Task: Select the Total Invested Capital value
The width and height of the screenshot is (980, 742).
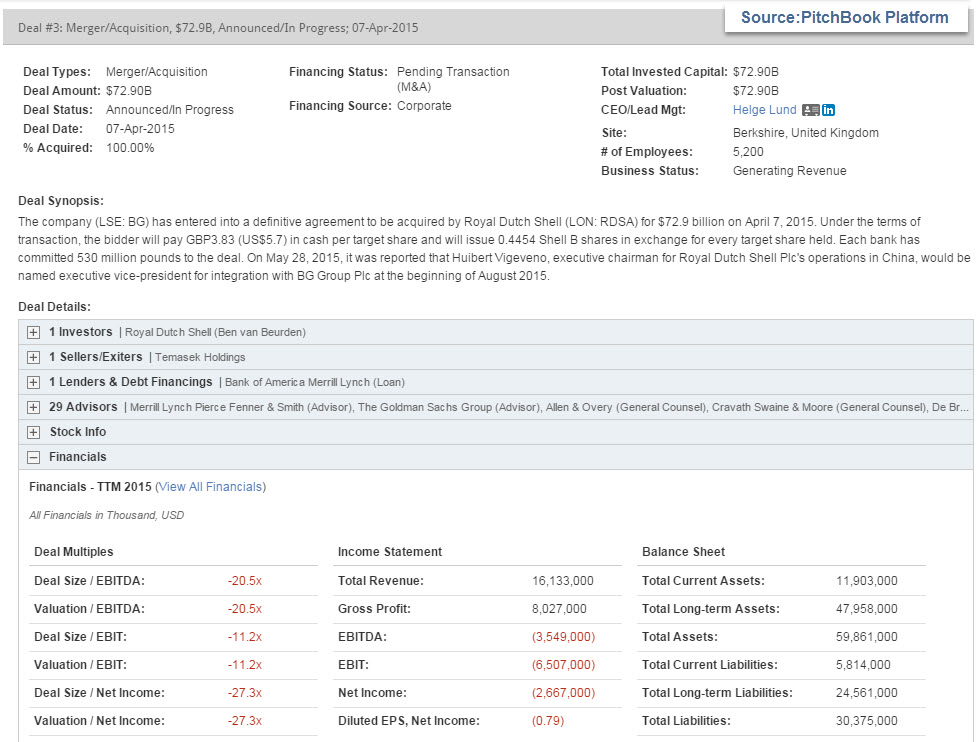Action: pyautogui.click(x=756, y=73)
